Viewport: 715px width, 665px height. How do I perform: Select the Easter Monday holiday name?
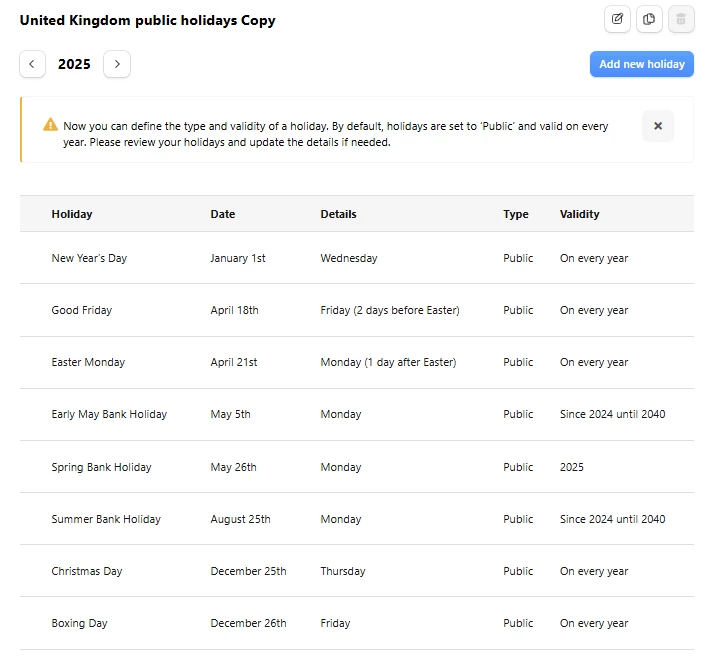(88, 362)
